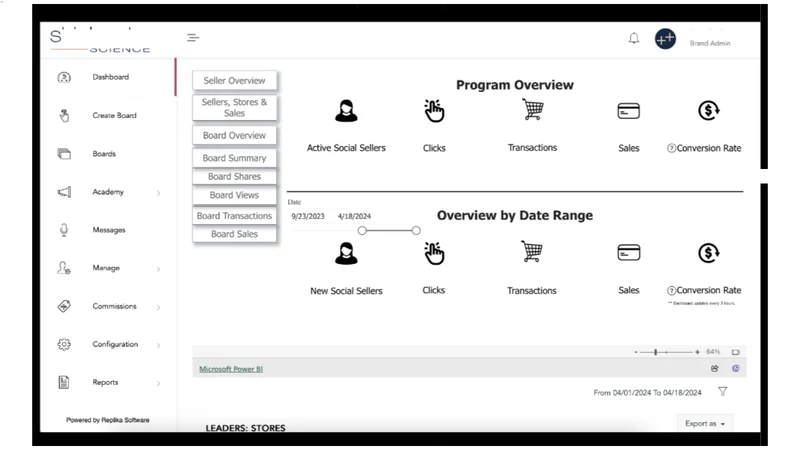This screenshot has width=800, height=450.
Task: Click the Active Social Sellers person icon
Action: 346,111
